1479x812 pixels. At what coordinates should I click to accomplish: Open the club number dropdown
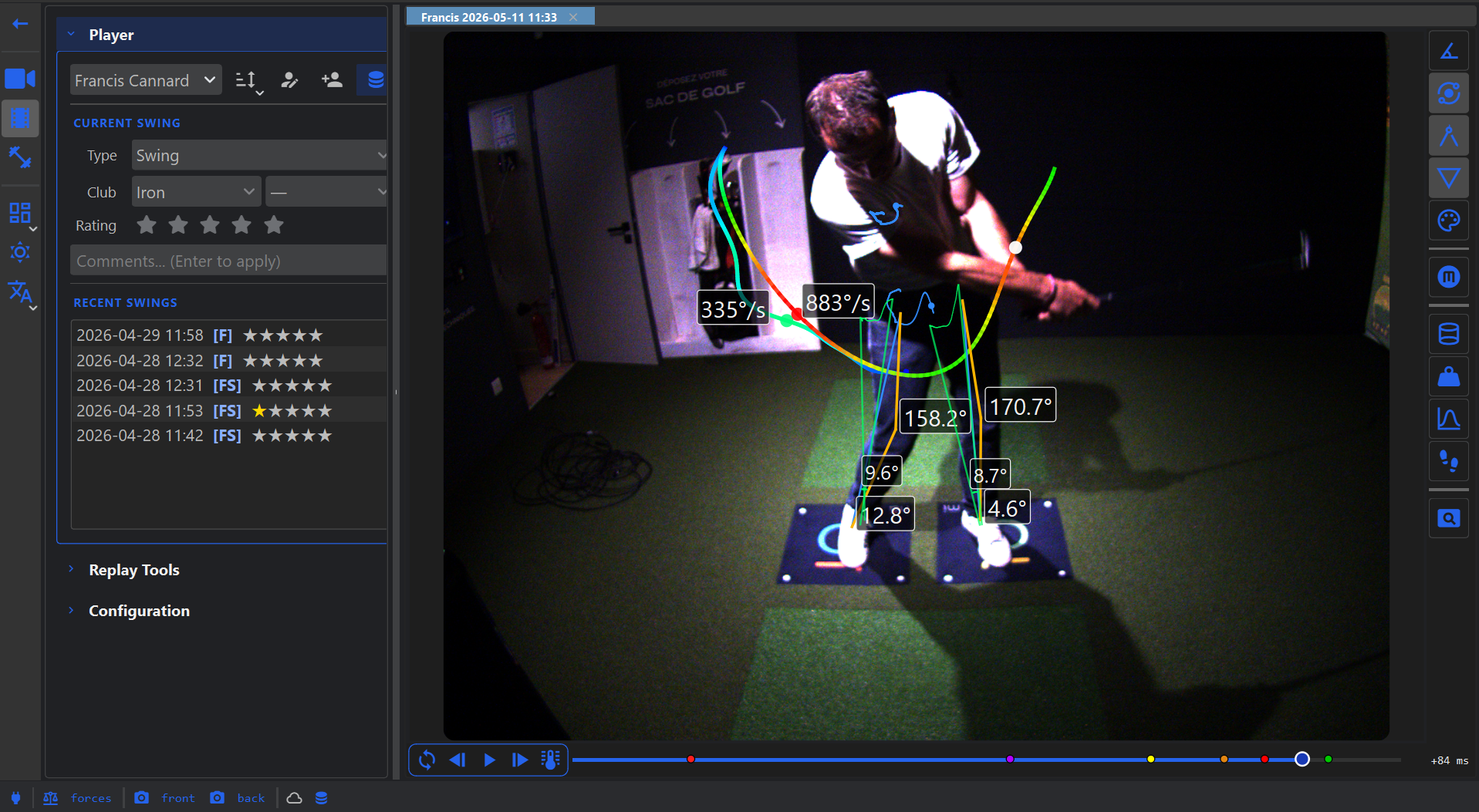tap(327, 192)
